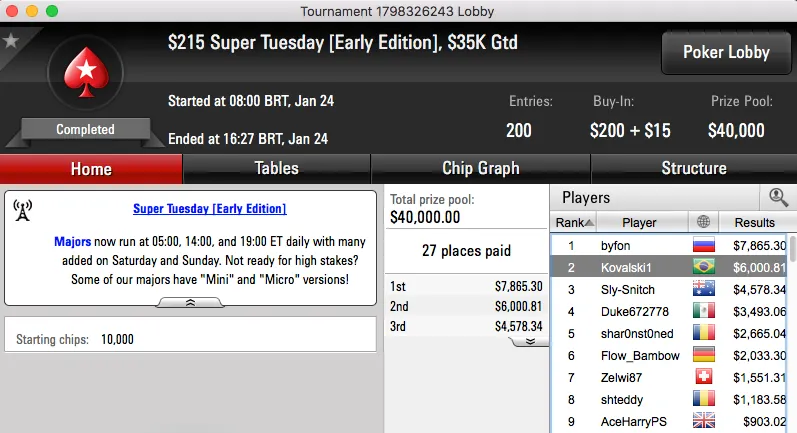
Task: Sort players by the Rank column
Action: (575, 222)
